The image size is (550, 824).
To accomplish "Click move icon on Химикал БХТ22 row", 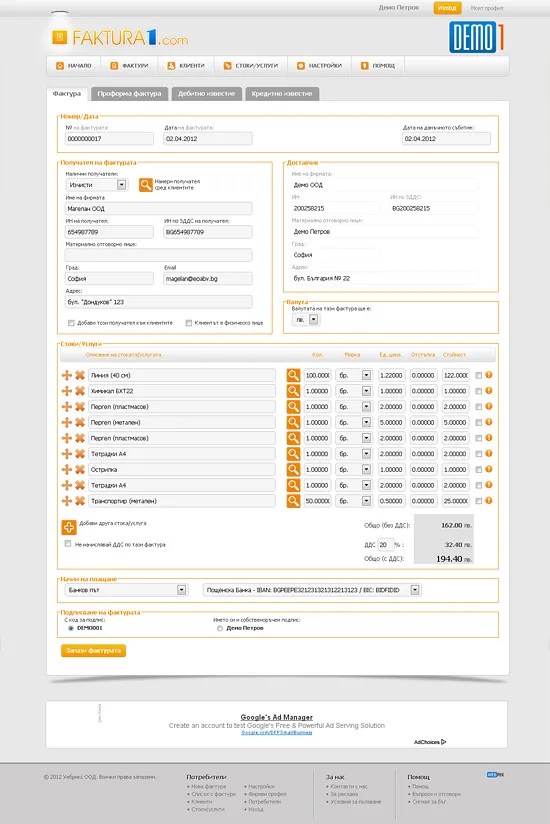I will [x=67, y=391].
